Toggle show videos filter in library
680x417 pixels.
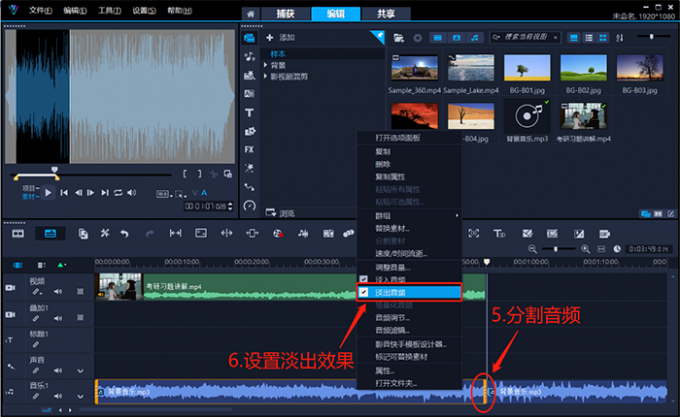click(438, 38)
